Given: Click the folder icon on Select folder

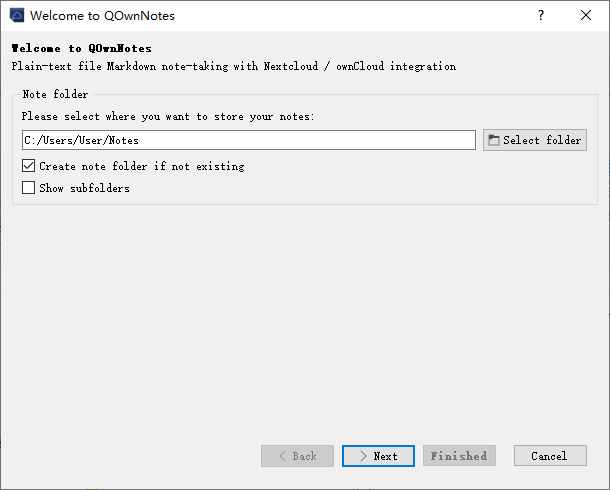Looking at the screenshot, I should click(494, 140).
